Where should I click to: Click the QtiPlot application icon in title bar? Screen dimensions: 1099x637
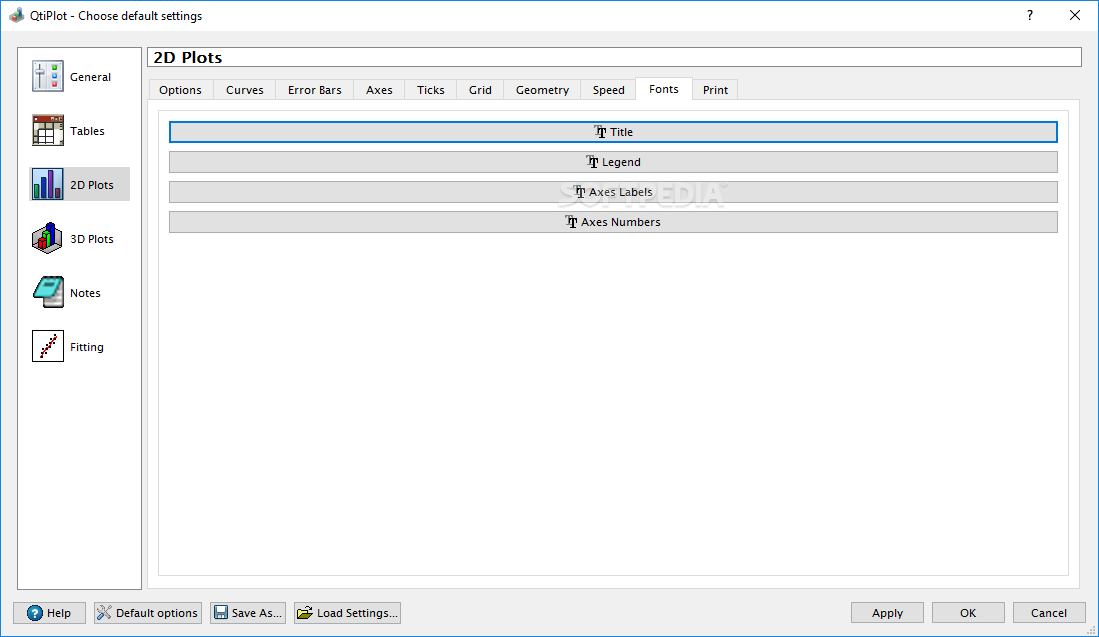tap(16, 15)
